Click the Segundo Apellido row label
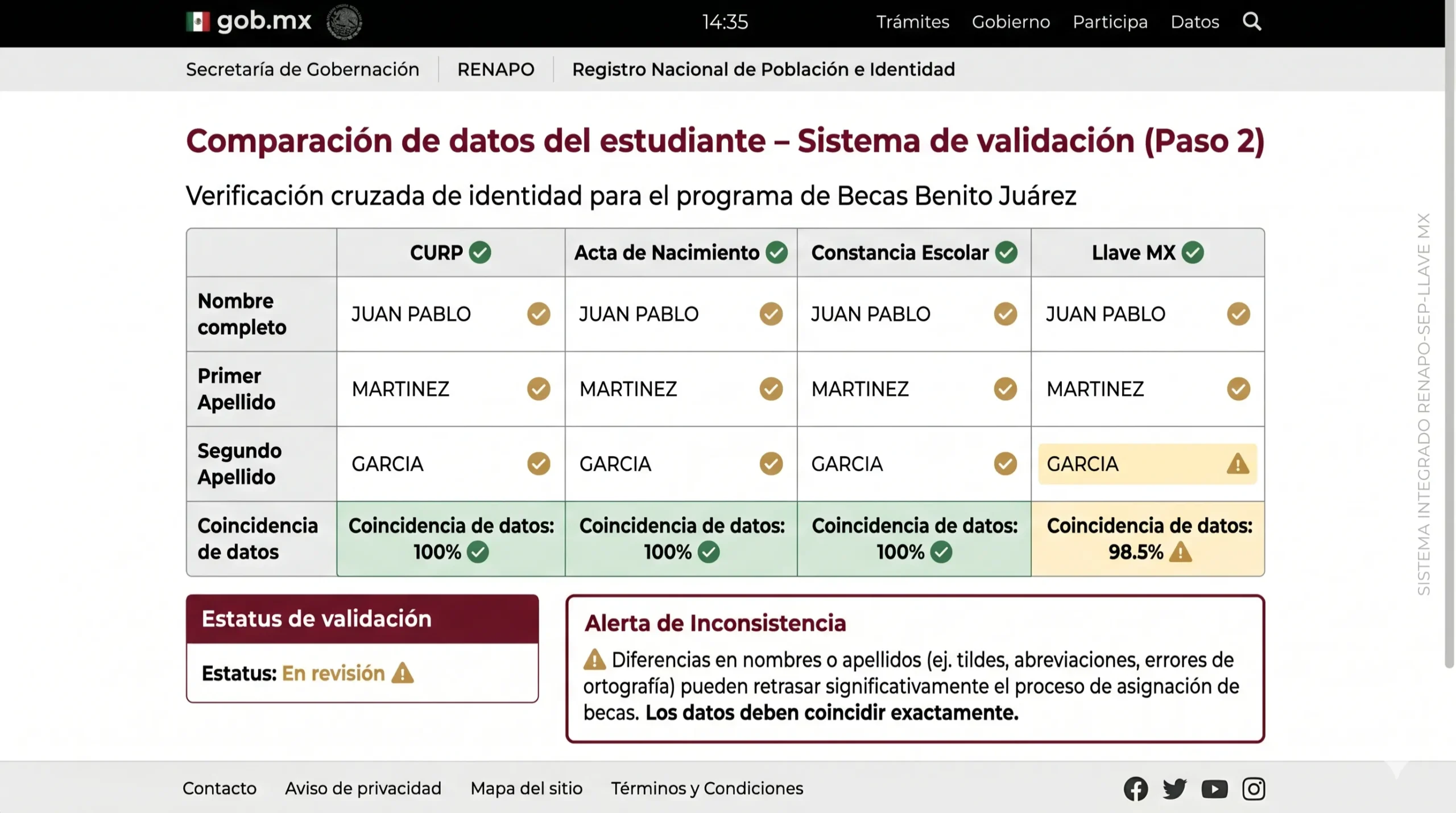The width and height of the screenshot is (1456, 813). click(x=239, y=464)
